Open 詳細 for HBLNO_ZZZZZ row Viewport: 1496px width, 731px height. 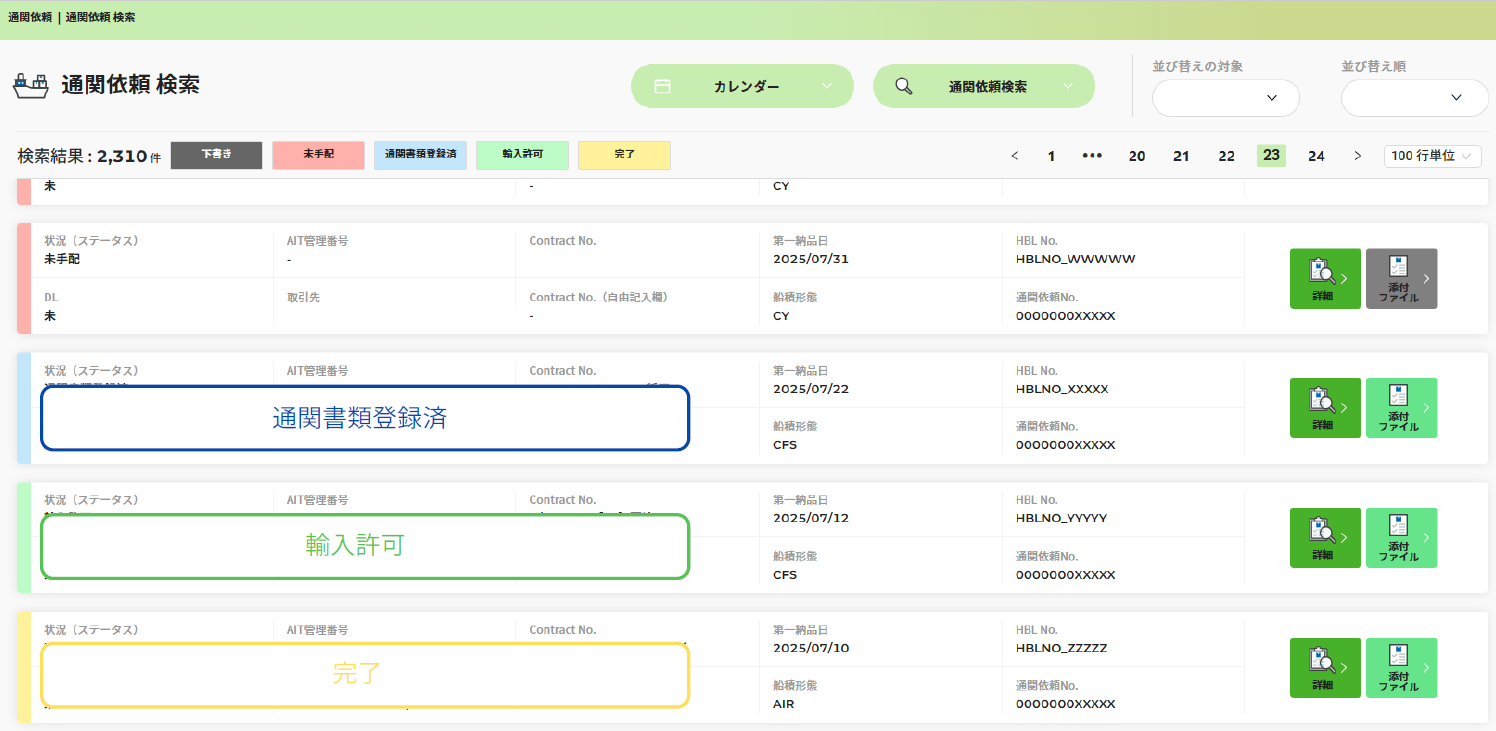1325,668
